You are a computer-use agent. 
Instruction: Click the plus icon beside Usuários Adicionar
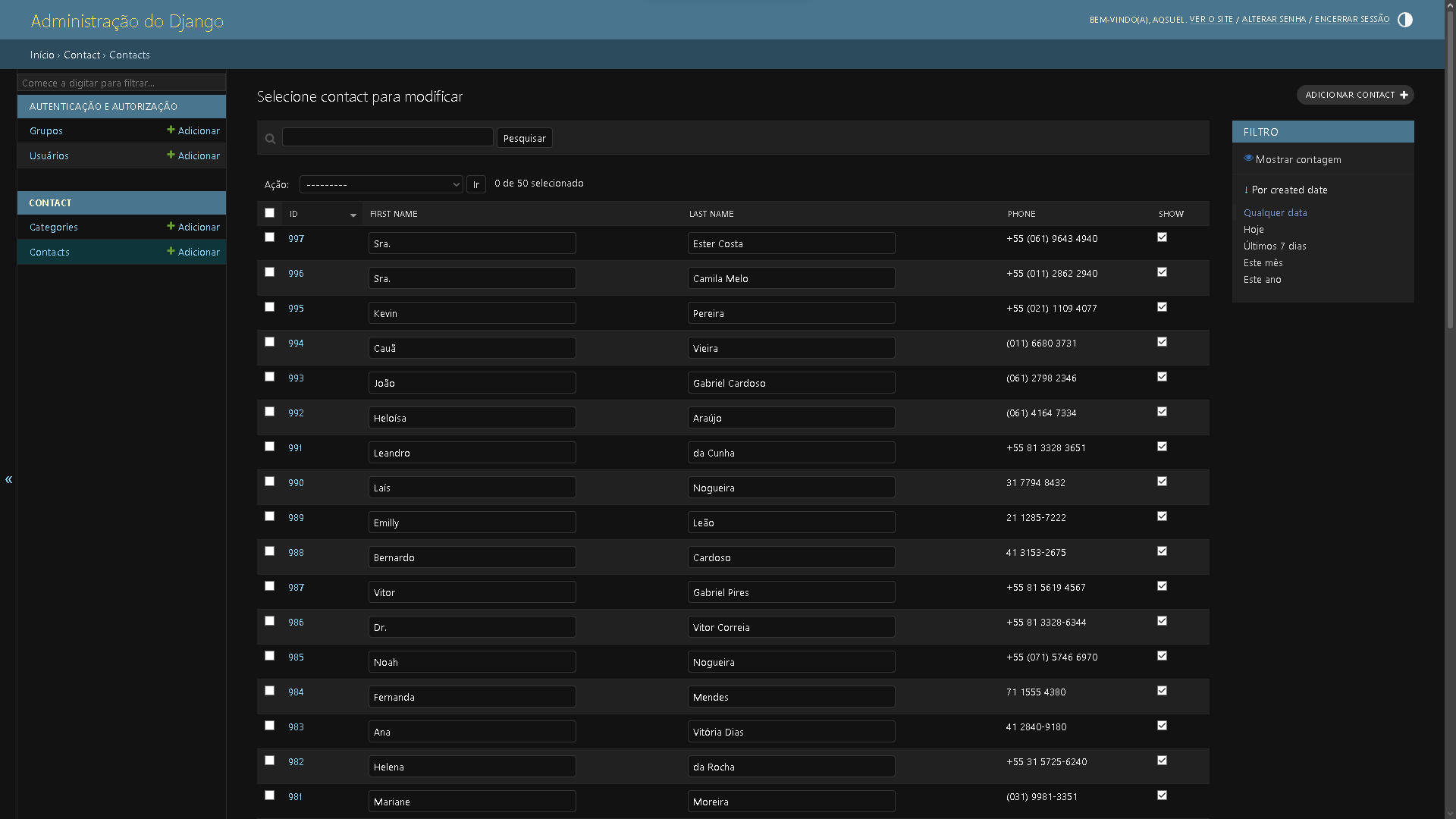pyautogui.click(x=171, y=155)
